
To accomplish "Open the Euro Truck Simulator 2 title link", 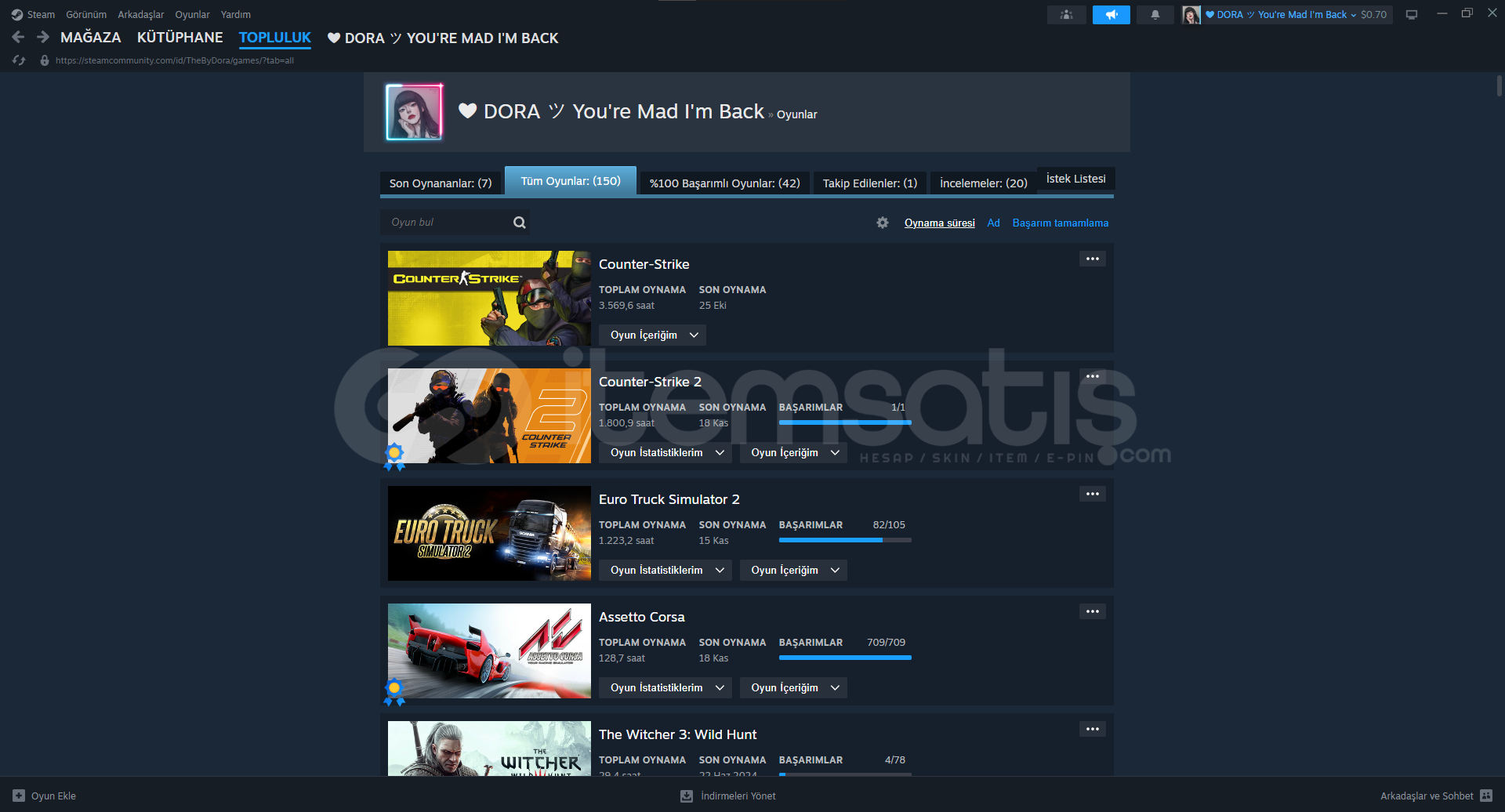I will tap(669, 499).
